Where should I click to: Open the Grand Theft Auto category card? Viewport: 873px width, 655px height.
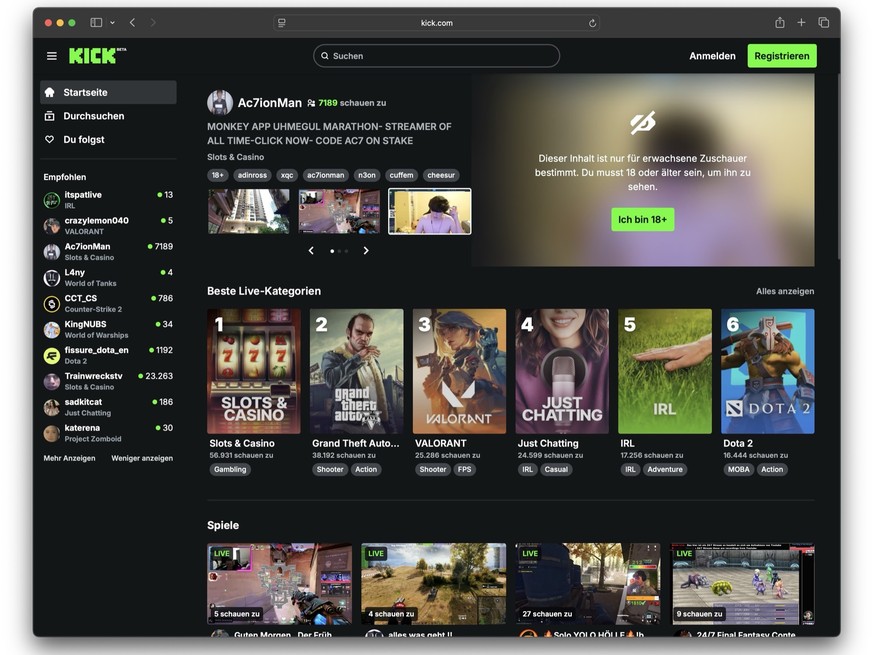[x=356, y=372]
